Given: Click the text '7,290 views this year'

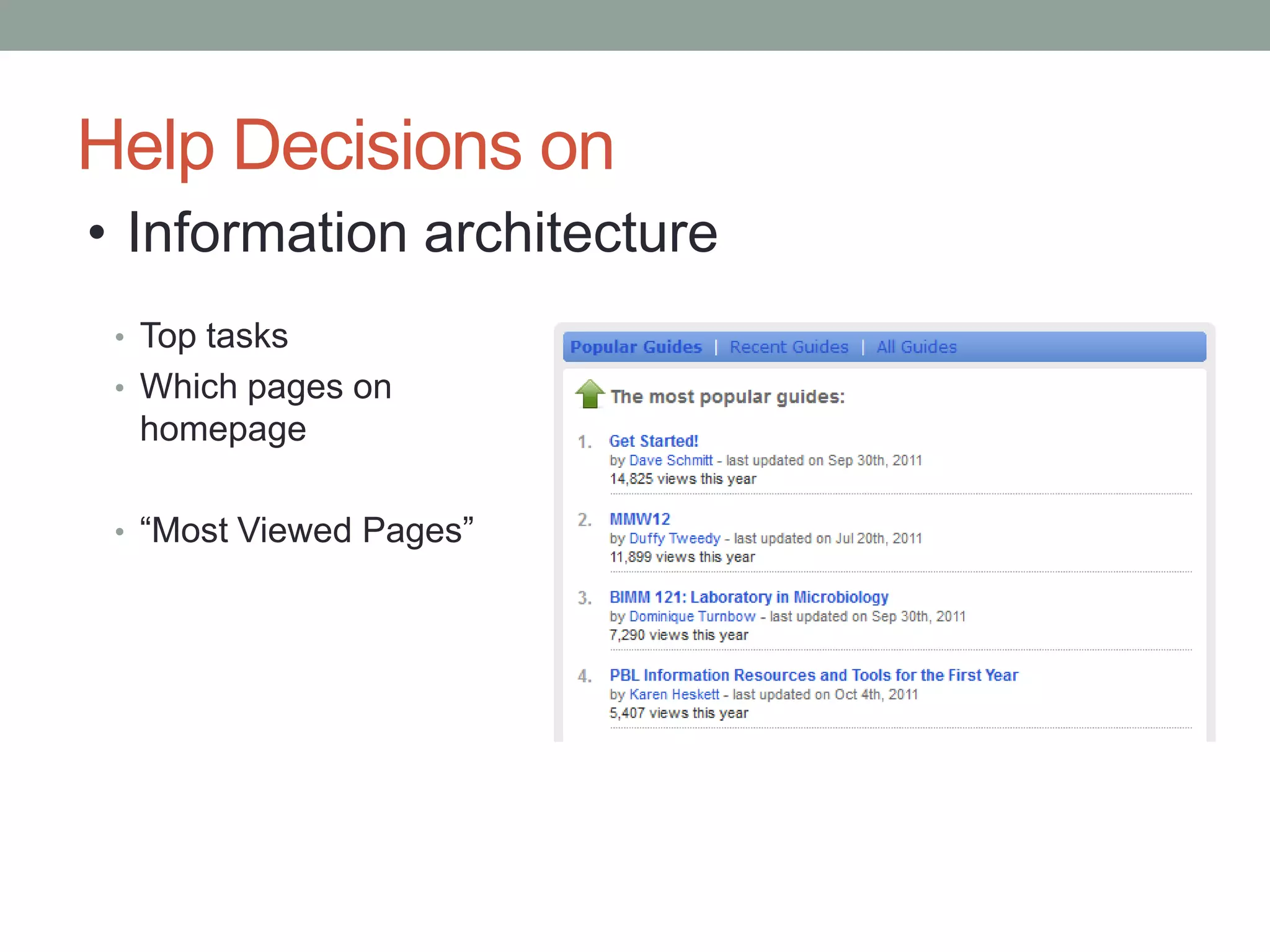Looking at the screenshot, I should pos(679,635).
